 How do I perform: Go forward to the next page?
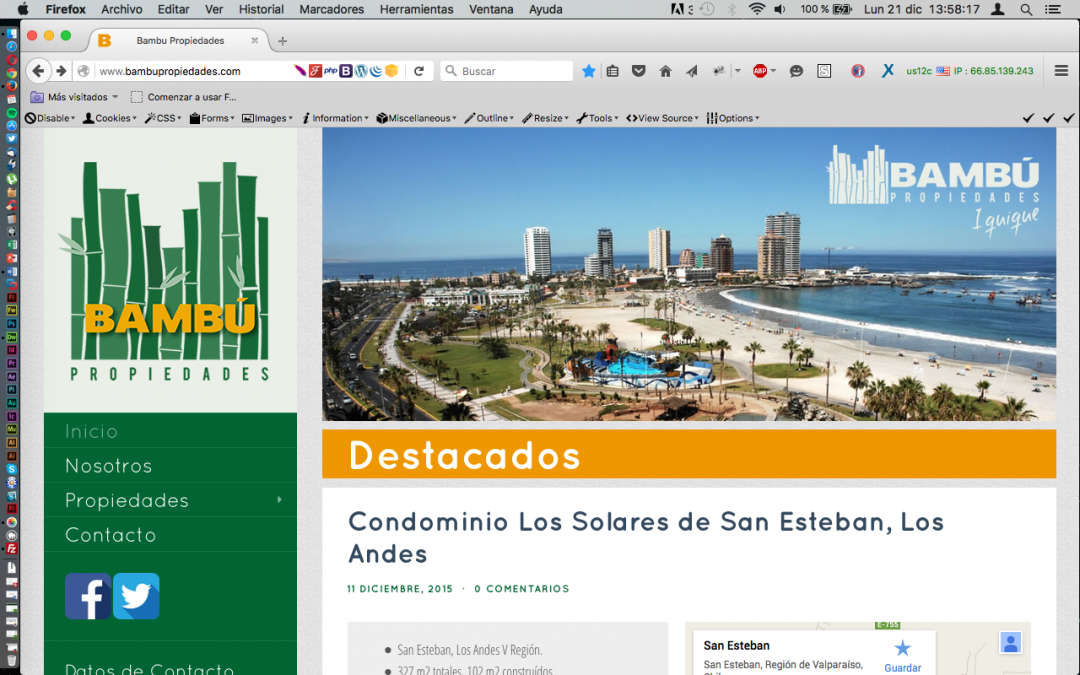(x=61, y=70)
